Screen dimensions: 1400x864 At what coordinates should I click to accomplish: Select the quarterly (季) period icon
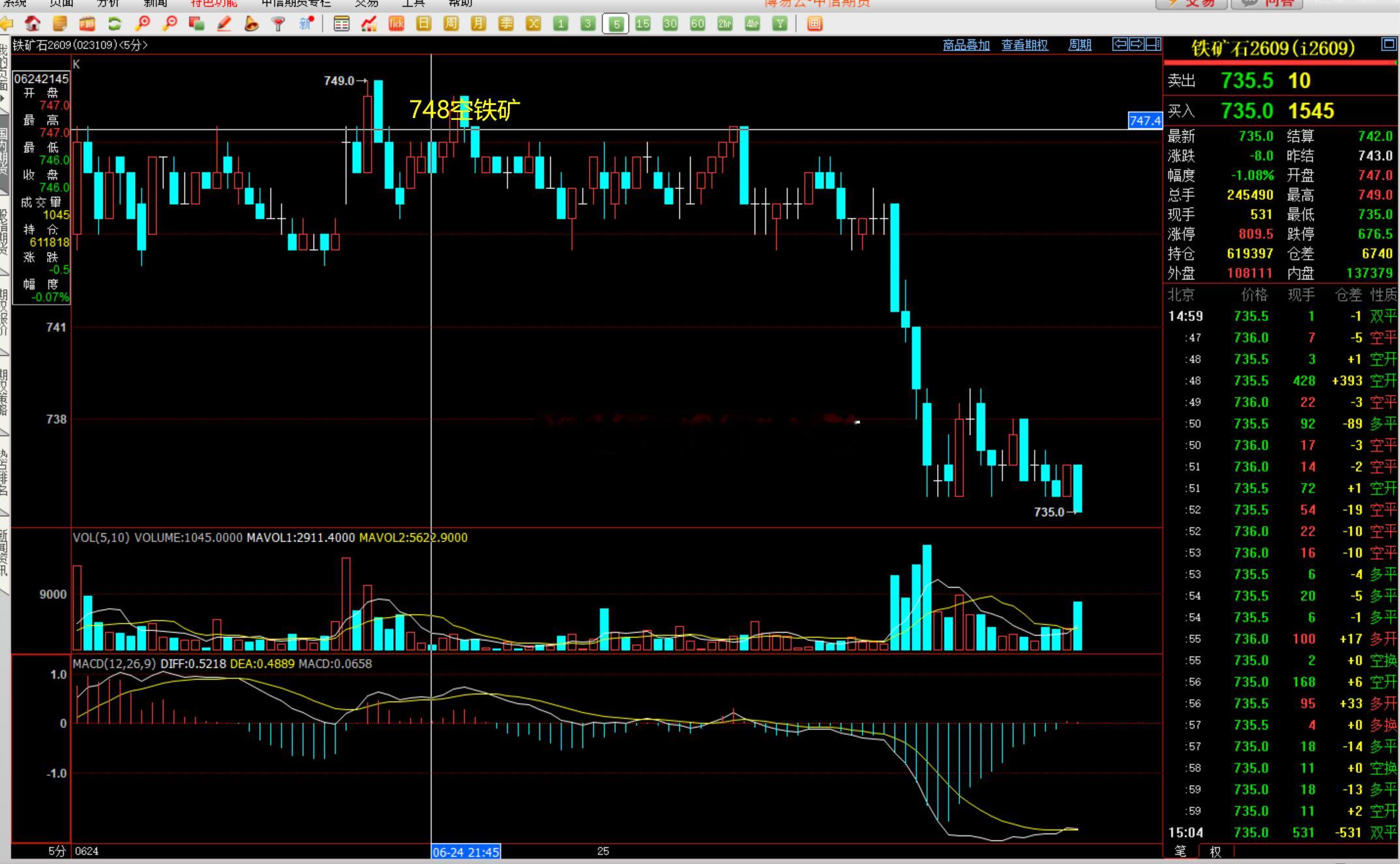pos(506,24)
